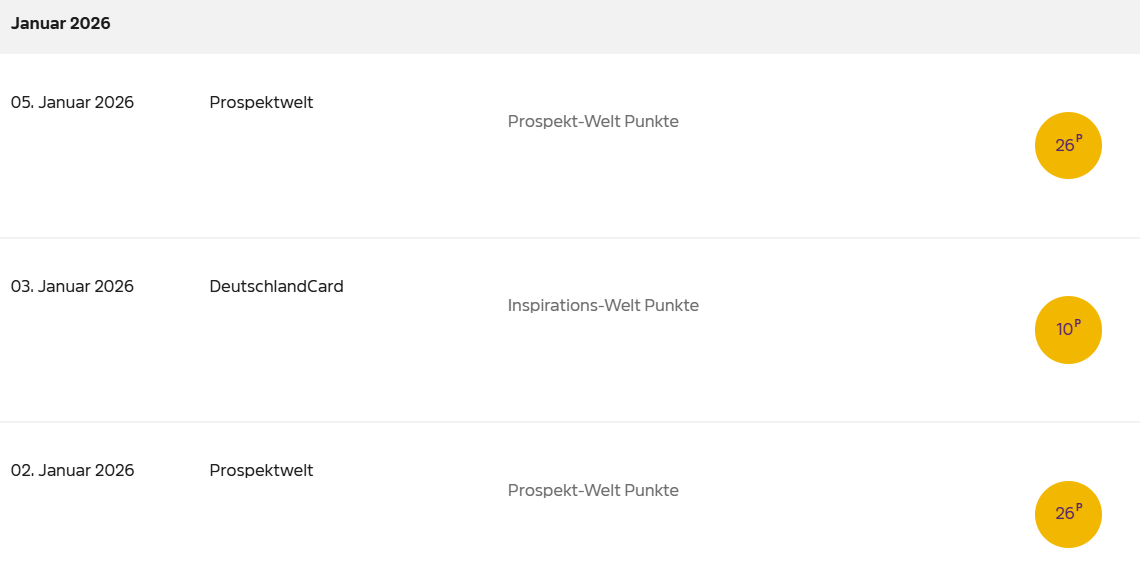Click the number 10 inside the yellow badge
The width and height of the screenshot is (1140, 577).
pyautogui.click(x=1064, y=330)
